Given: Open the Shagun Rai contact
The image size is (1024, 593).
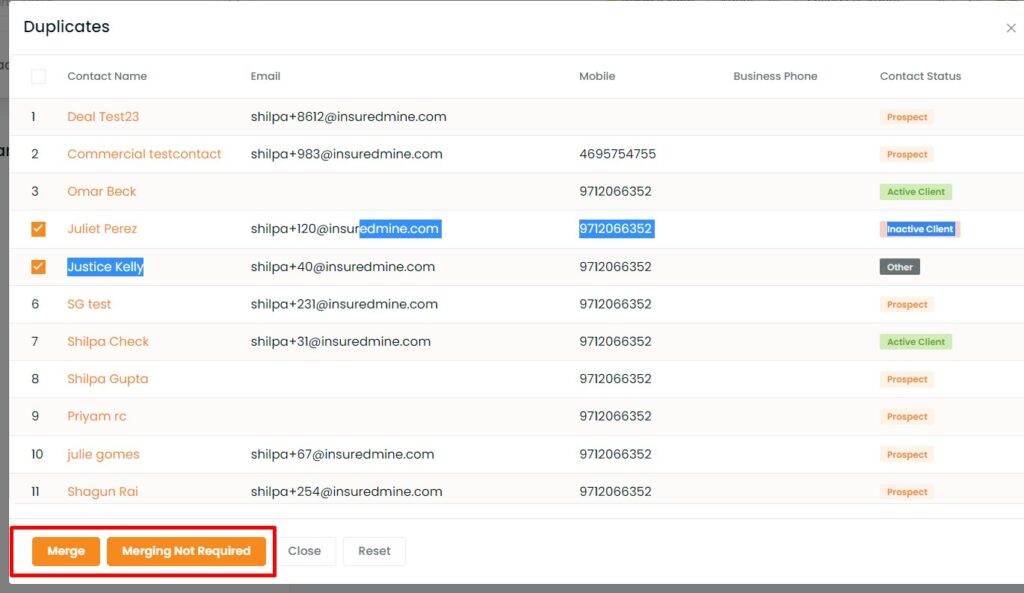Looking at the screenshot, I should coord(103,492).
